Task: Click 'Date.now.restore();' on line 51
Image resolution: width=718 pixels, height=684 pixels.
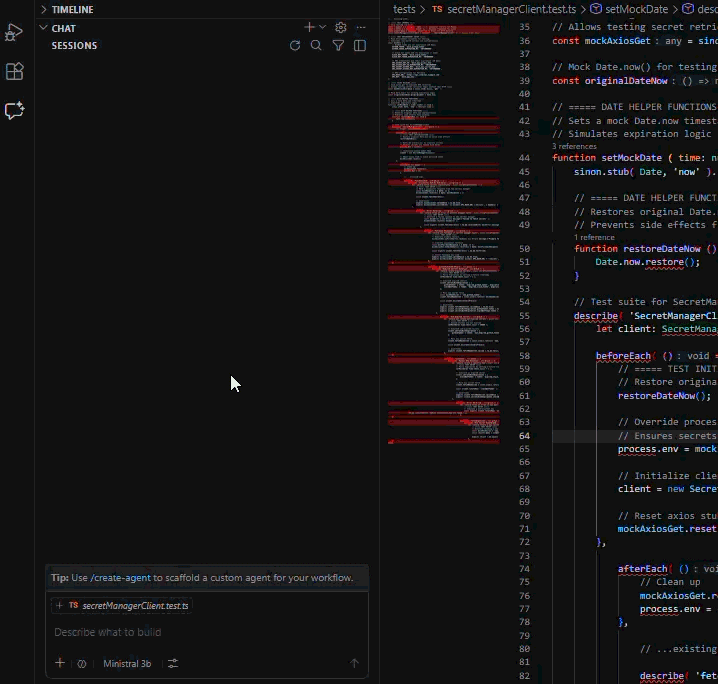Action: click(647, 262)
